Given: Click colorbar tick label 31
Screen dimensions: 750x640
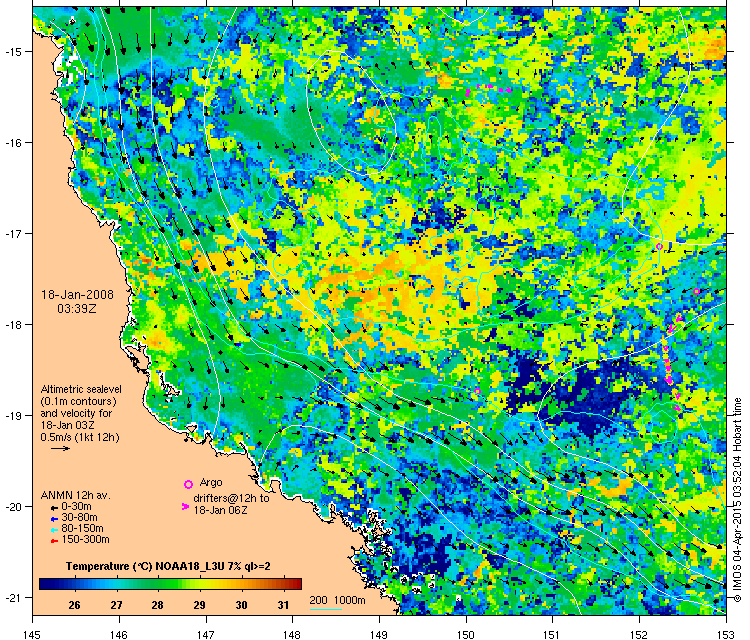Looking at the screenshot, I should [283, 605].
